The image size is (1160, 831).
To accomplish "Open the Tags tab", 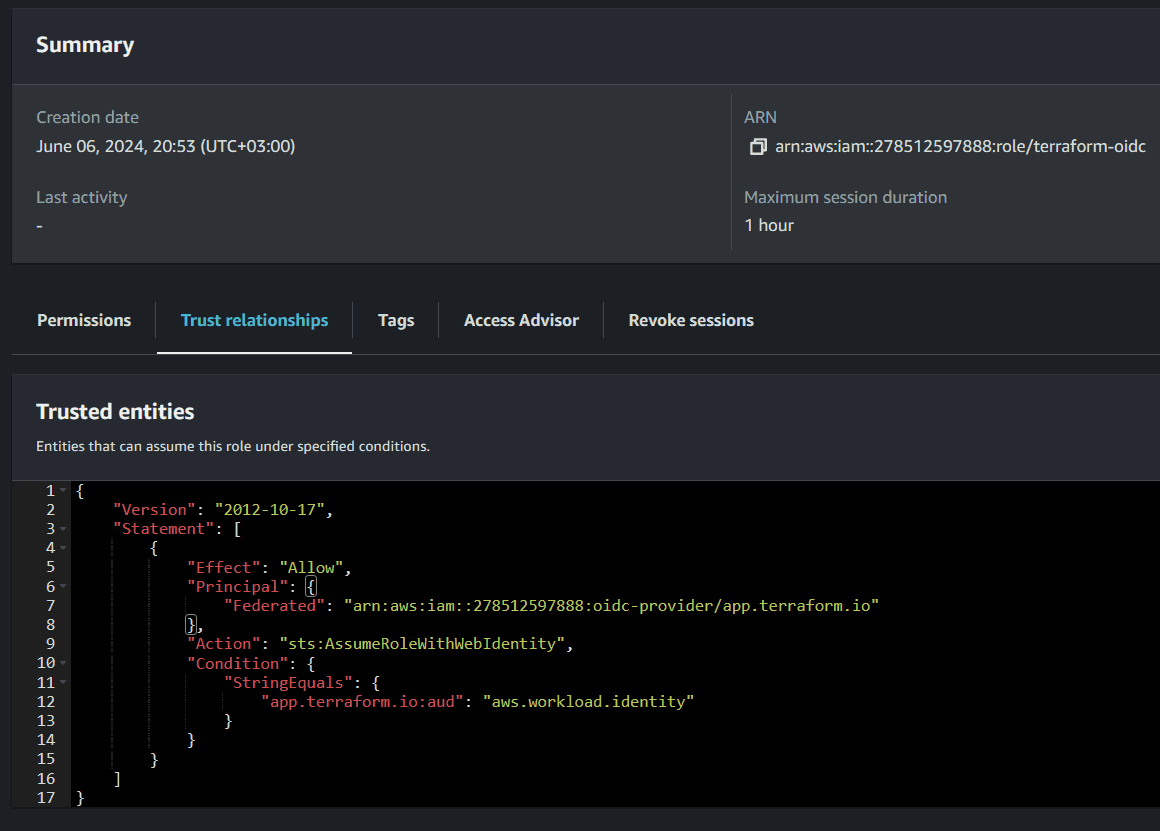I will 396,320.
